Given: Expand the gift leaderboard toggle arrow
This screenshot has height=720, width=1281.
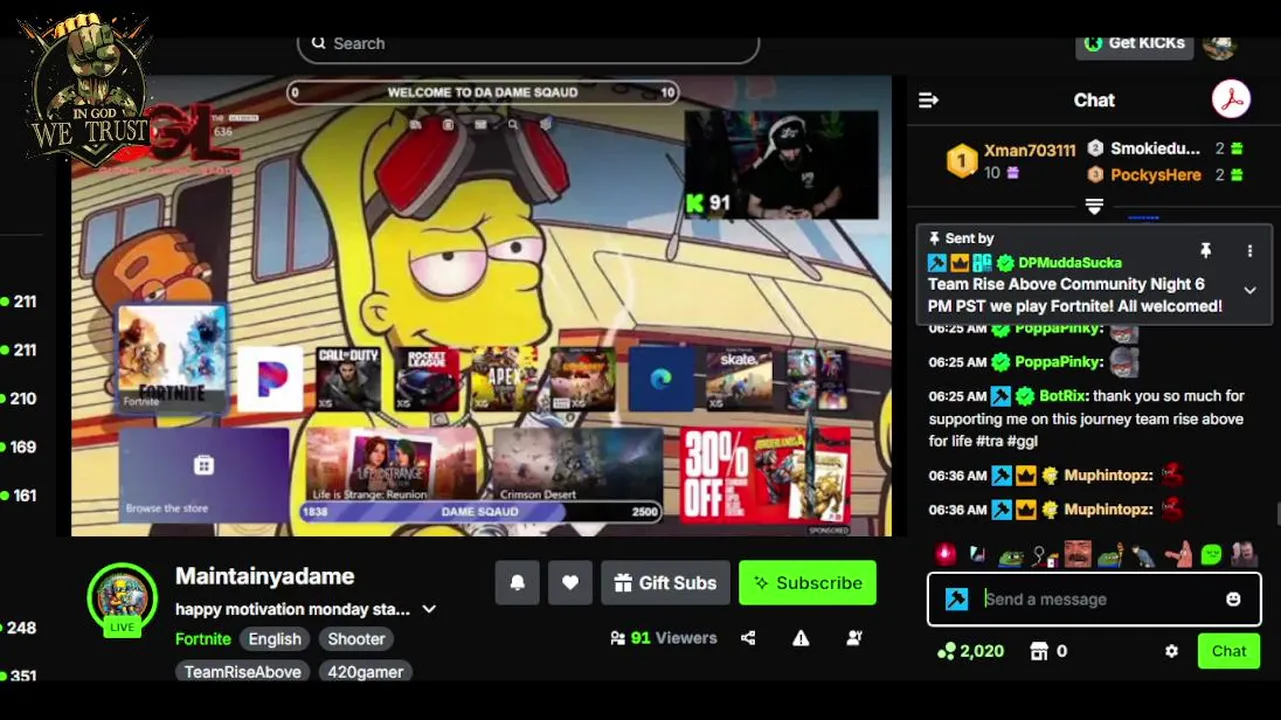Looking at the screenshot, I should (1094, 207).
